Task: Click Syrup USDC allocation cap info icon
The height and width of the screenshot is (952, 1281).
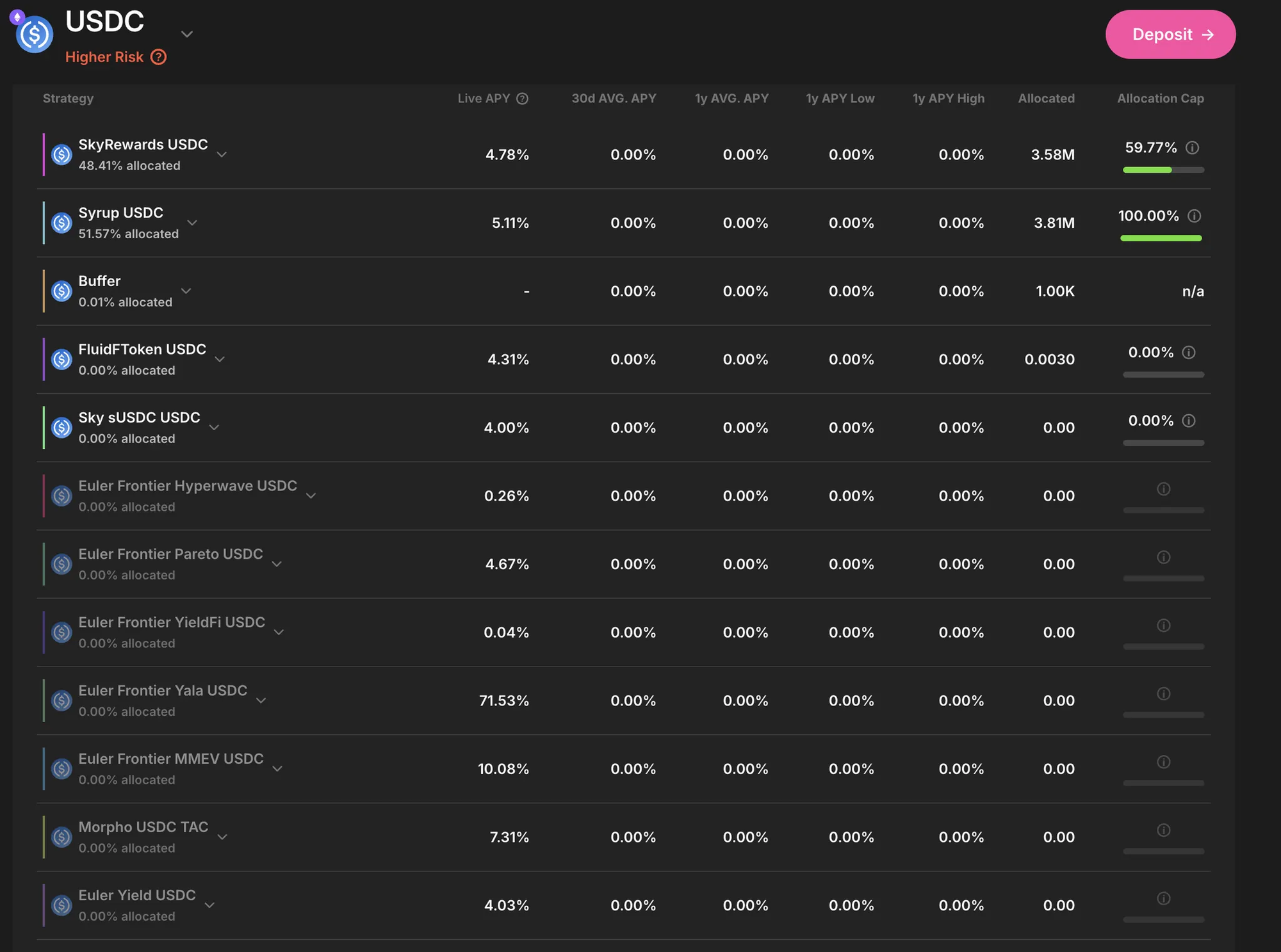Action: (x=1194, y=216)
